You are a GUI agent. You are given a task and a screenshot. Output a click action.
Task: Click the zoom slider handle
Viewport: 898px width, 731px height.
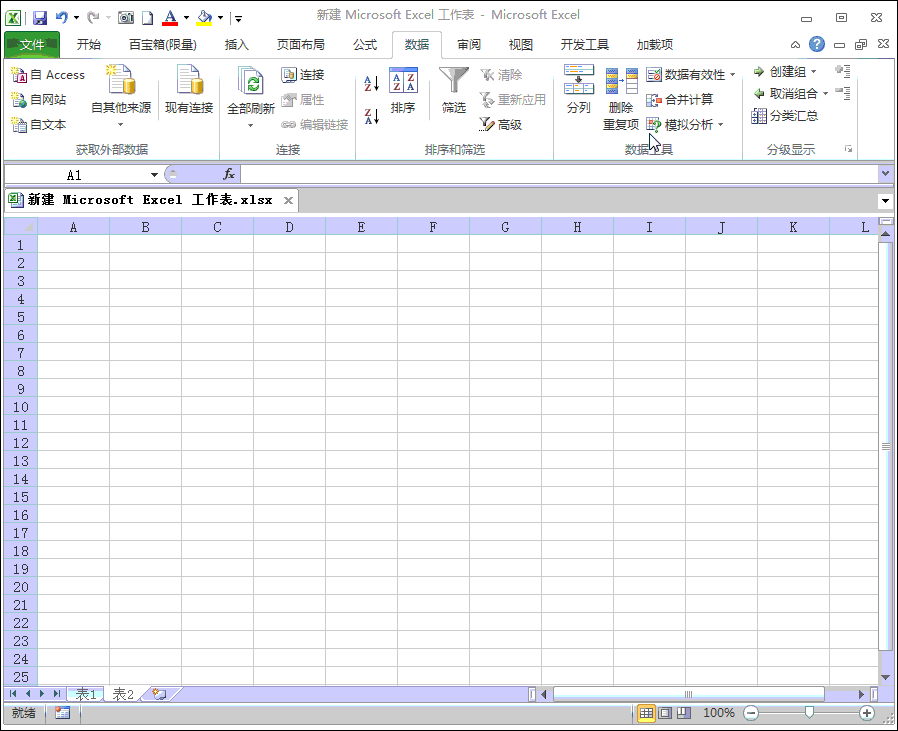(x=809, y=712)
